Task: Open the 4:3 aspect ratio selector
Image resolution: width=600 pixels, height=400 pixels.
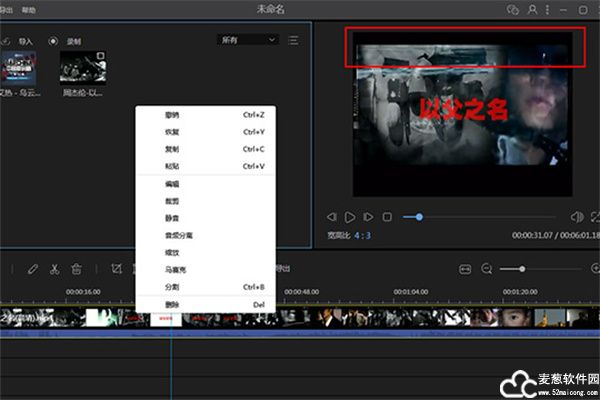Action: click(367, 236)
